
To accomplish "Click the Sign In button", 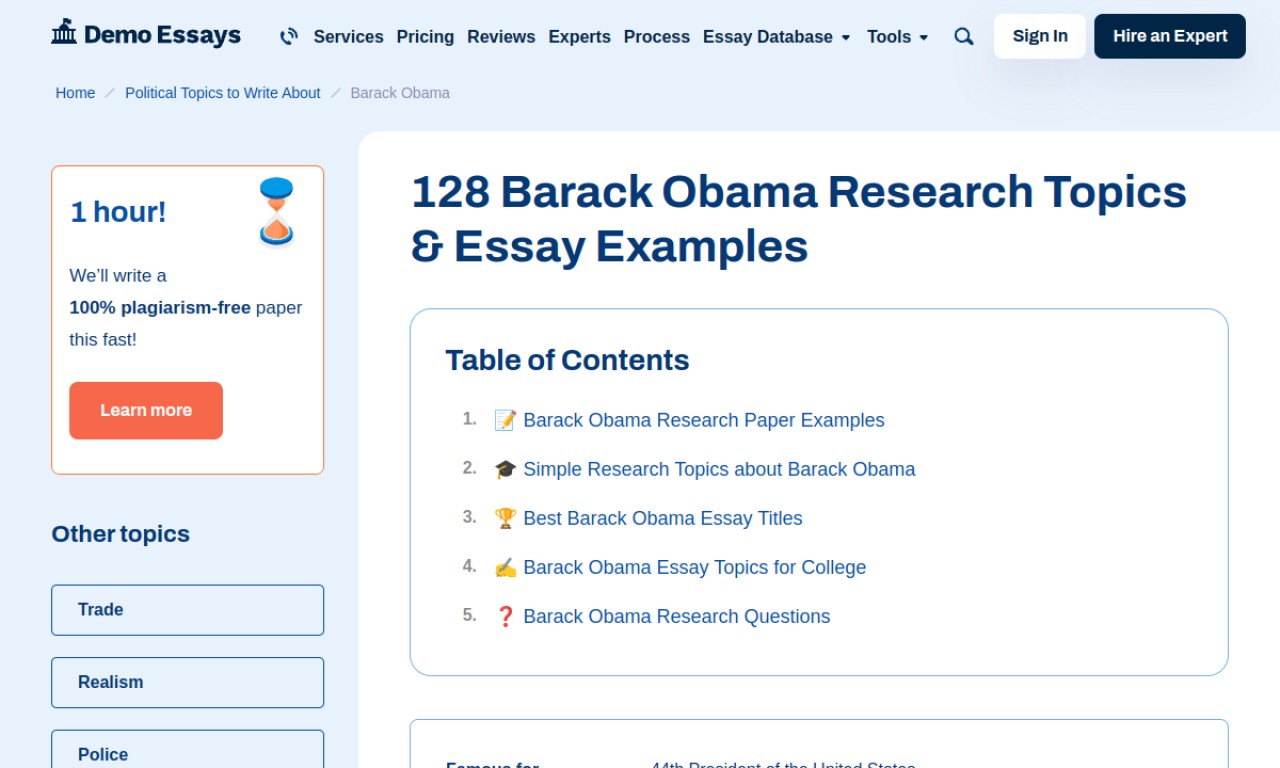I will [1040, 36].
